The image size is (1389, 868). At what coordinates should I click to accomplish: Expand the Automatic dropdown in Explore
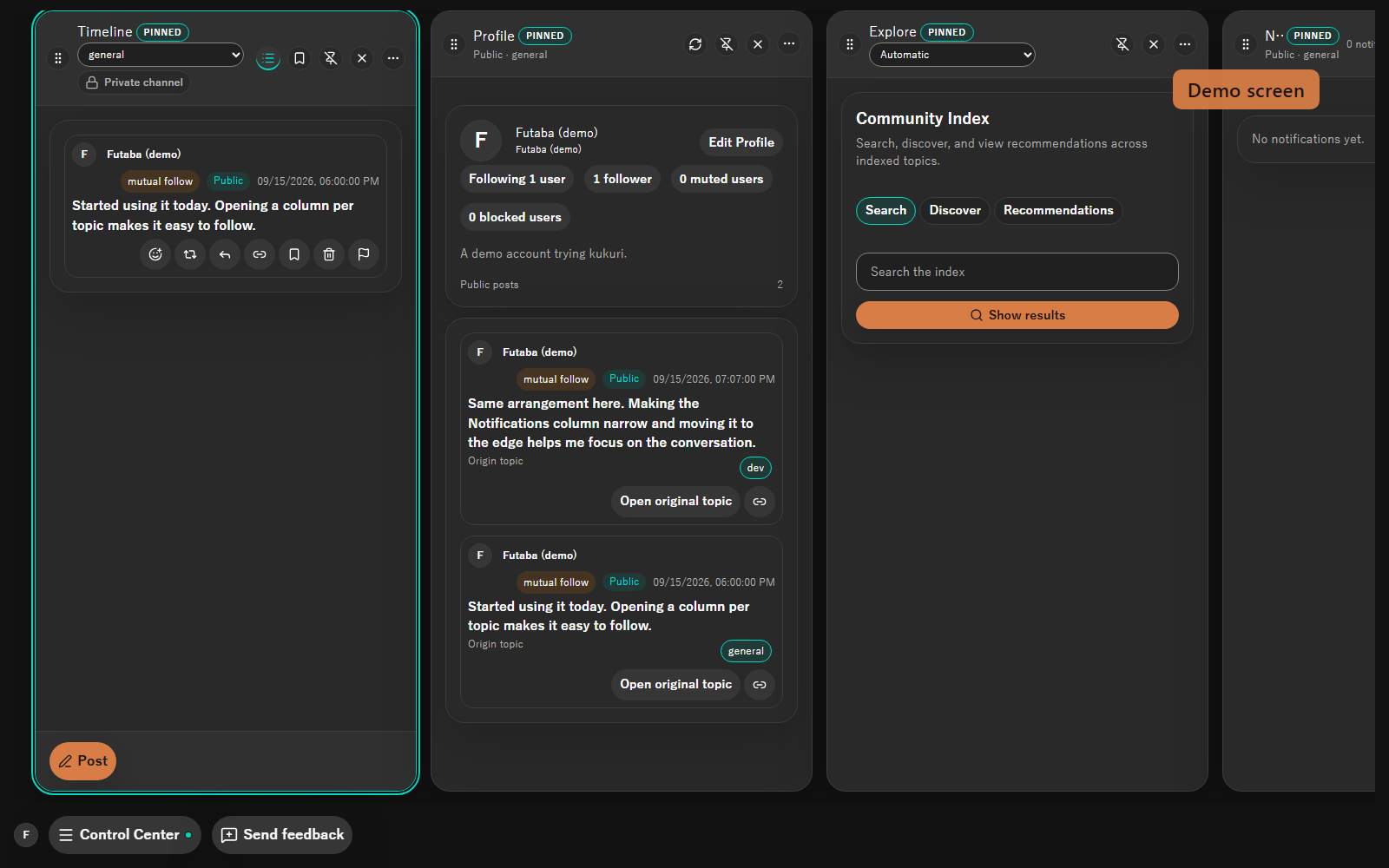click(952, 55)
